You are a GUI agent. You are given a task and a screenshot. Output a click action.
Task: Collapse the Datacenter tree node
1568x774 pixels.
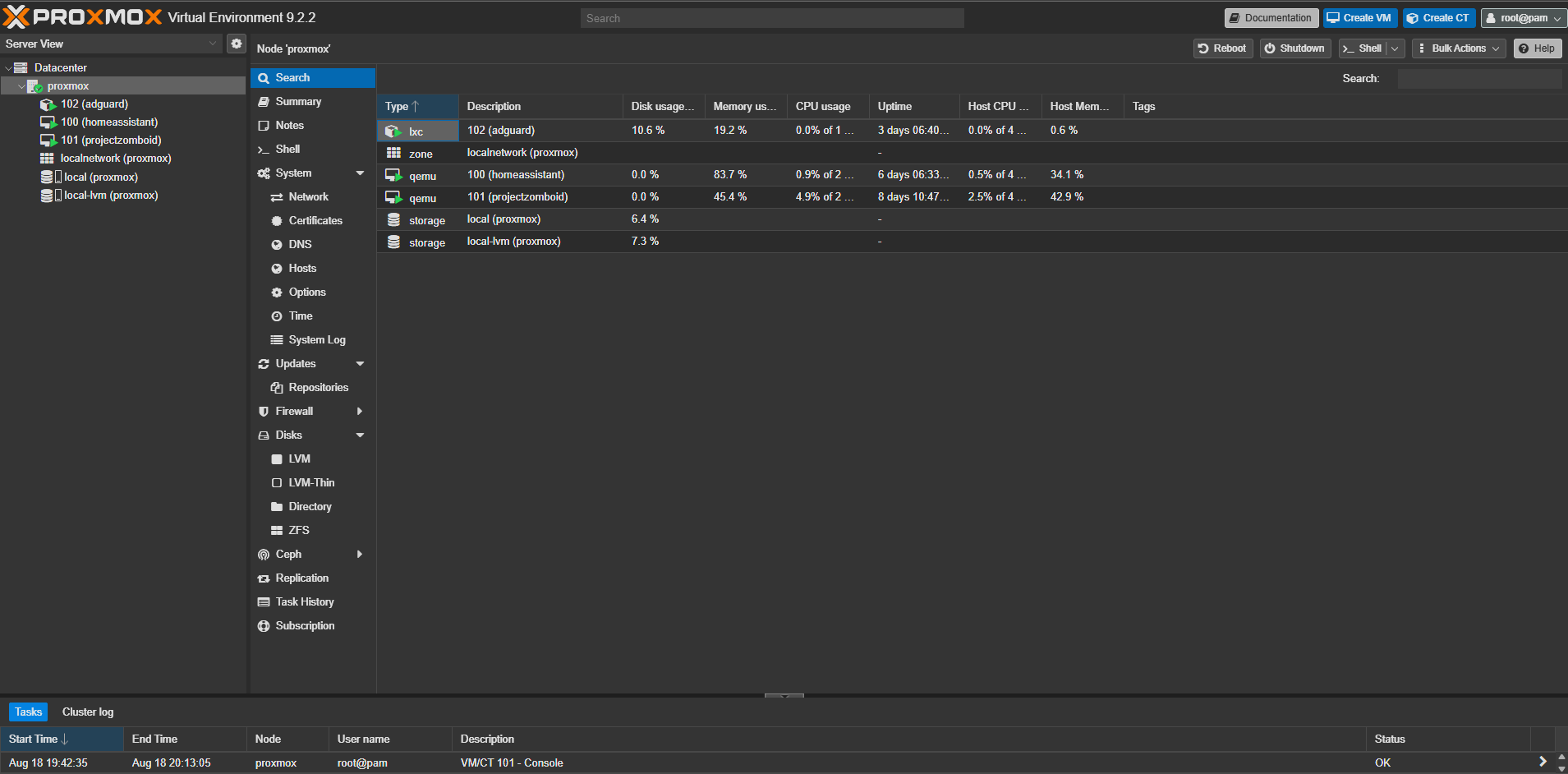(x=8, y=68)
